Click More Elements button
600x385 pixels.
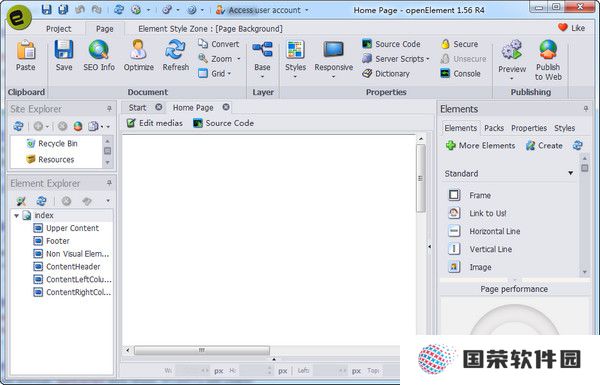tap(480, 145)
